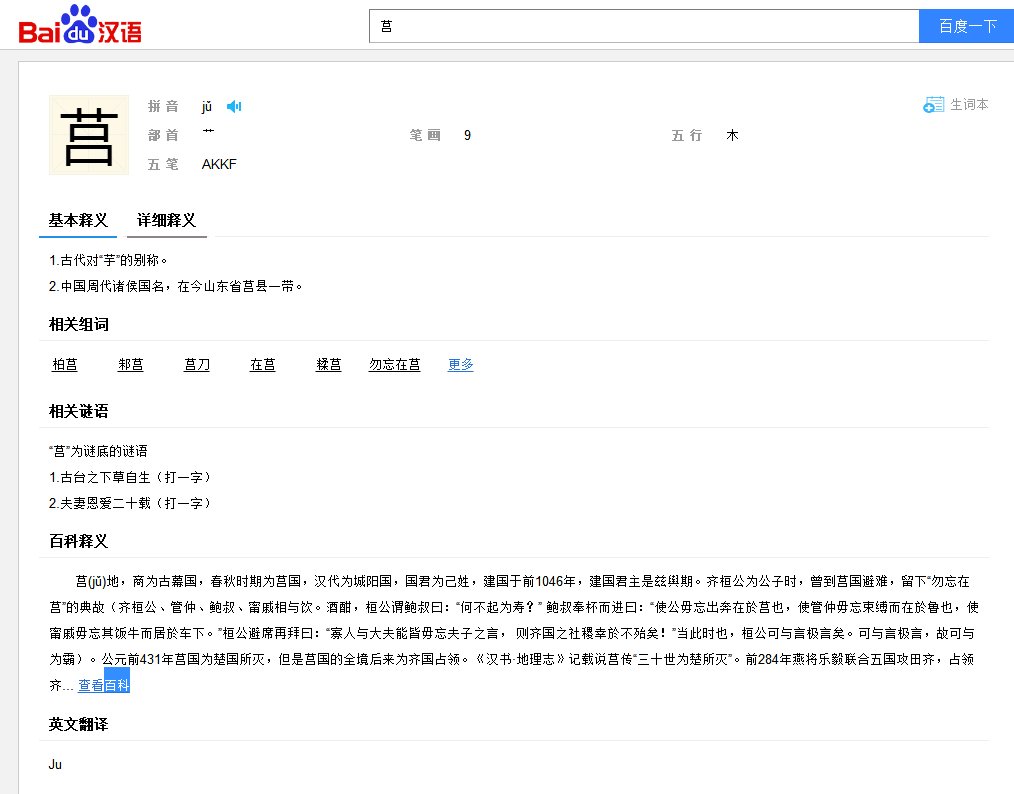1014x794 pixels.
Task: Click the pinyin jǔ label
Action: click(207, 105)
